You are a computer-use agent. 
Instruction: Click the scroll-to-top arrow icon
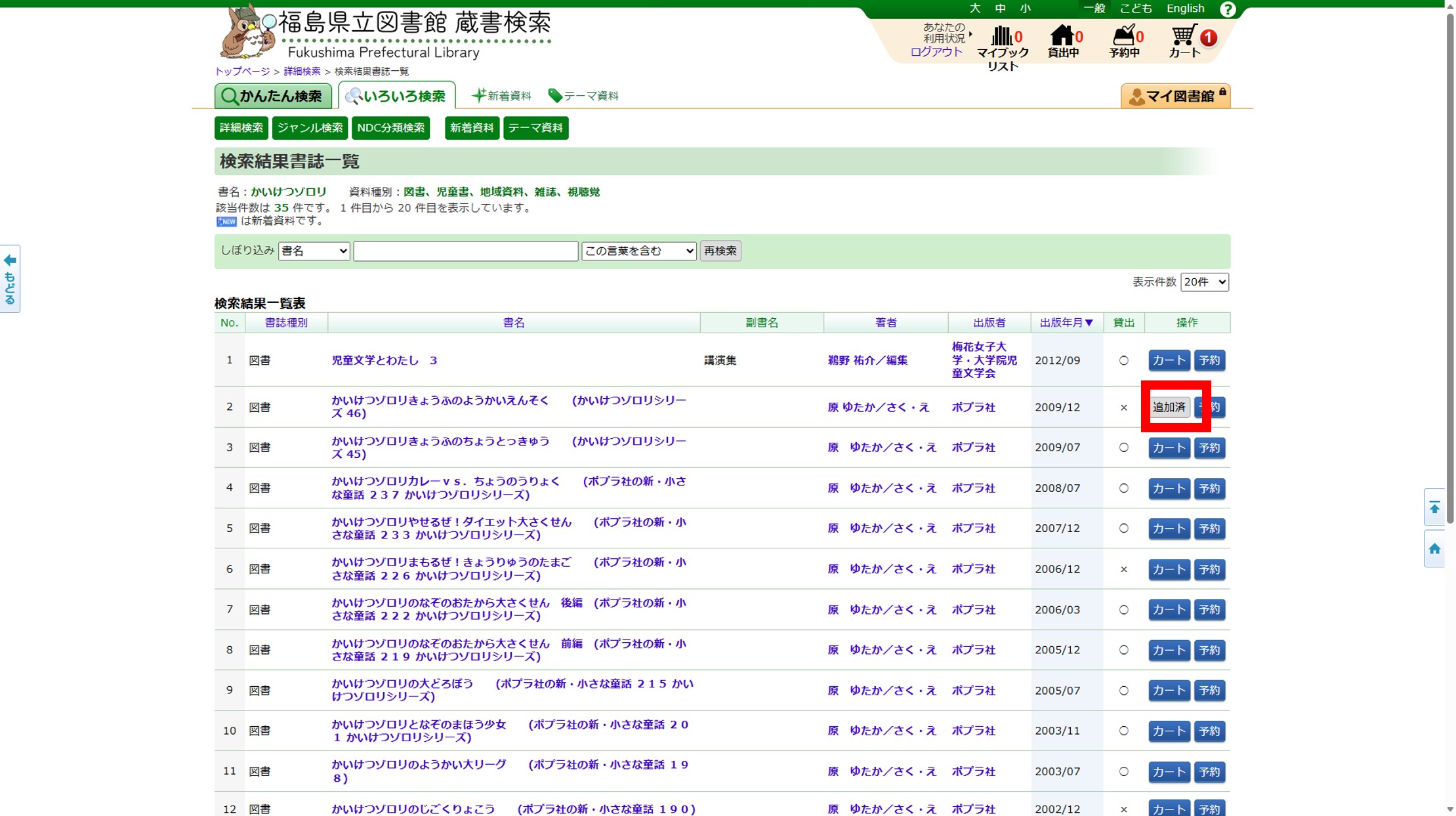pyautogui.click(x=1434, y=508)
